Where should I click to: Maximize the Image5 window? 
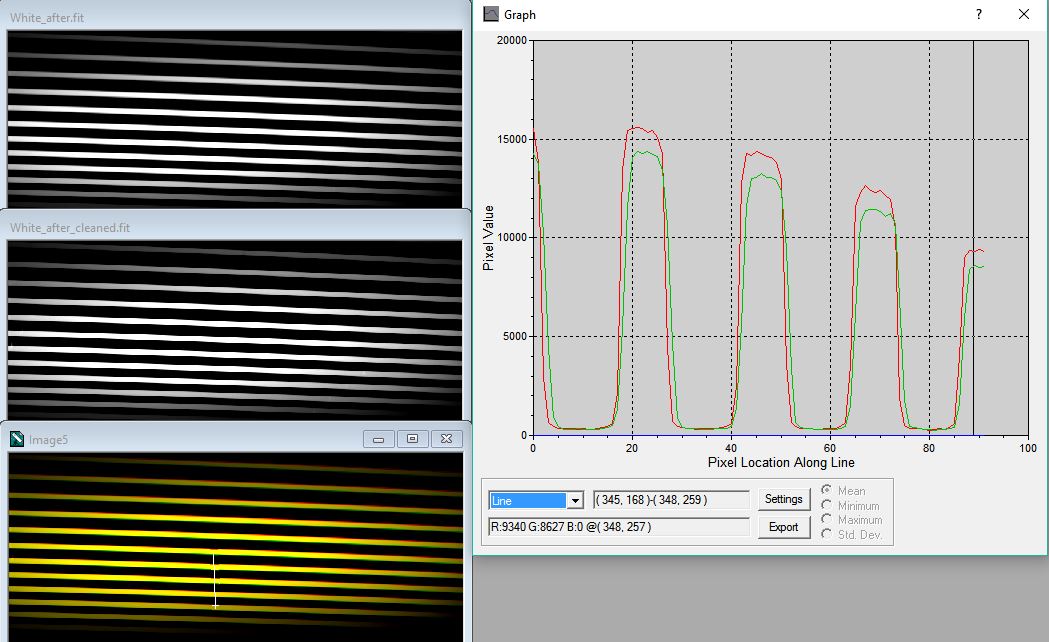412,439
